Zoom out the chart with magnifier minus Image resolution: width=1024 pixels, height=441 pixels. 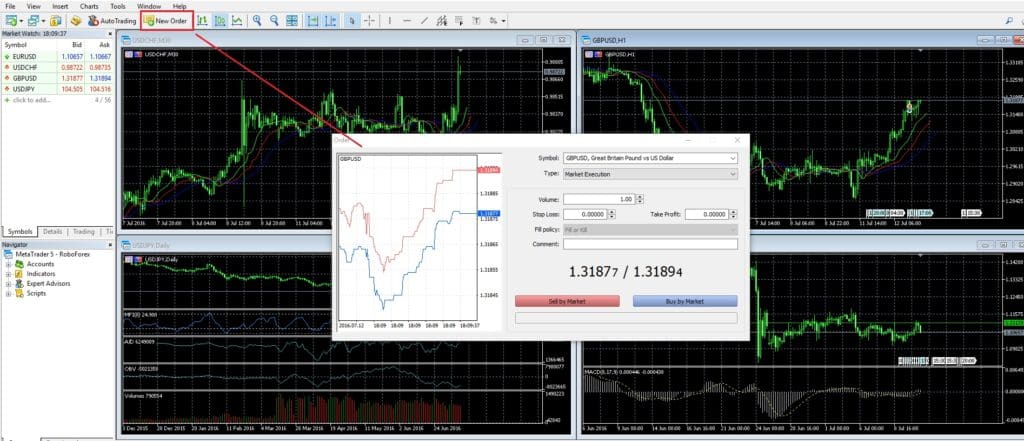[x=274, y=21]
